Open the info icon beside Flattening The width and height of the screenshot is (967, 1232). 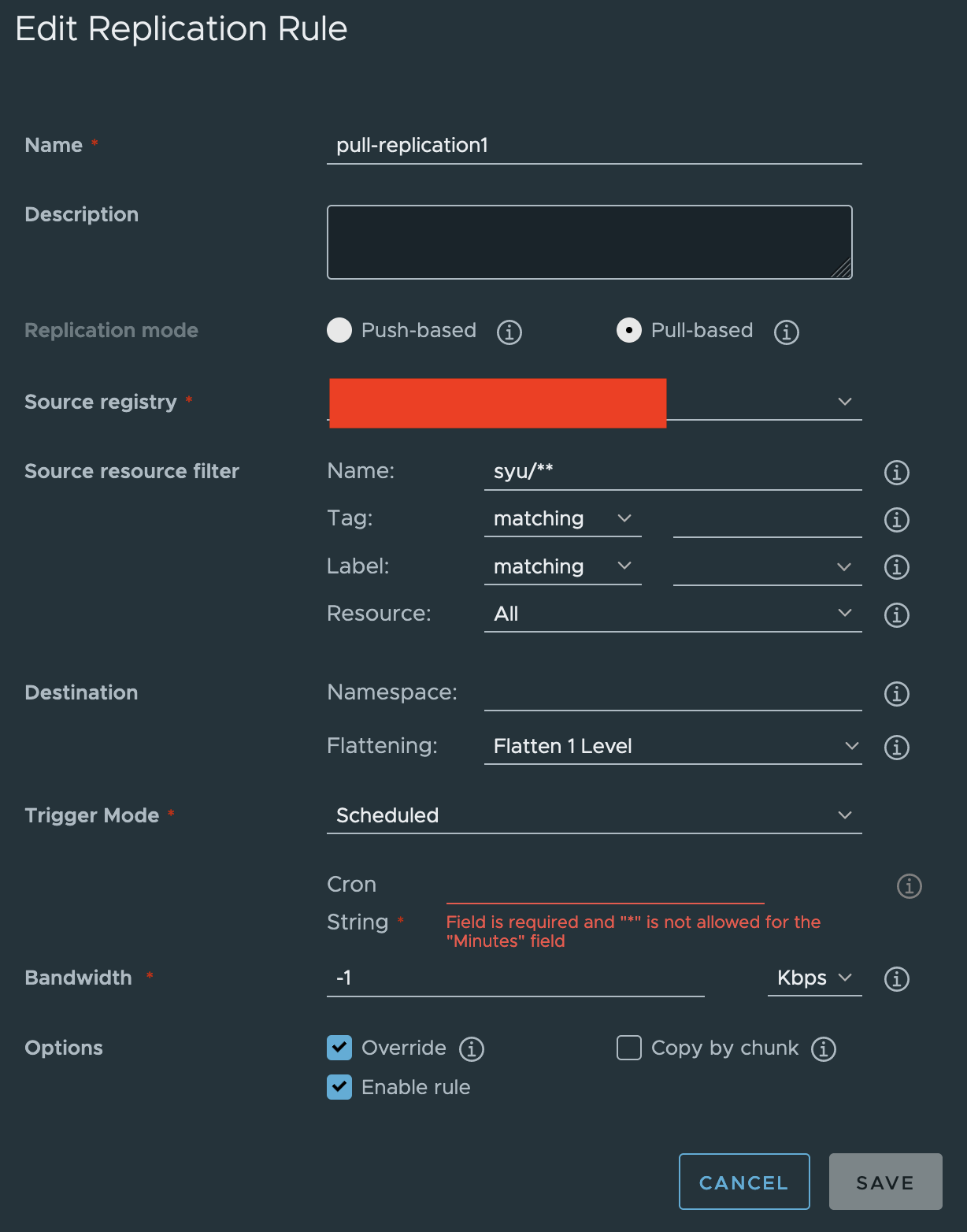tap(896, 747)
